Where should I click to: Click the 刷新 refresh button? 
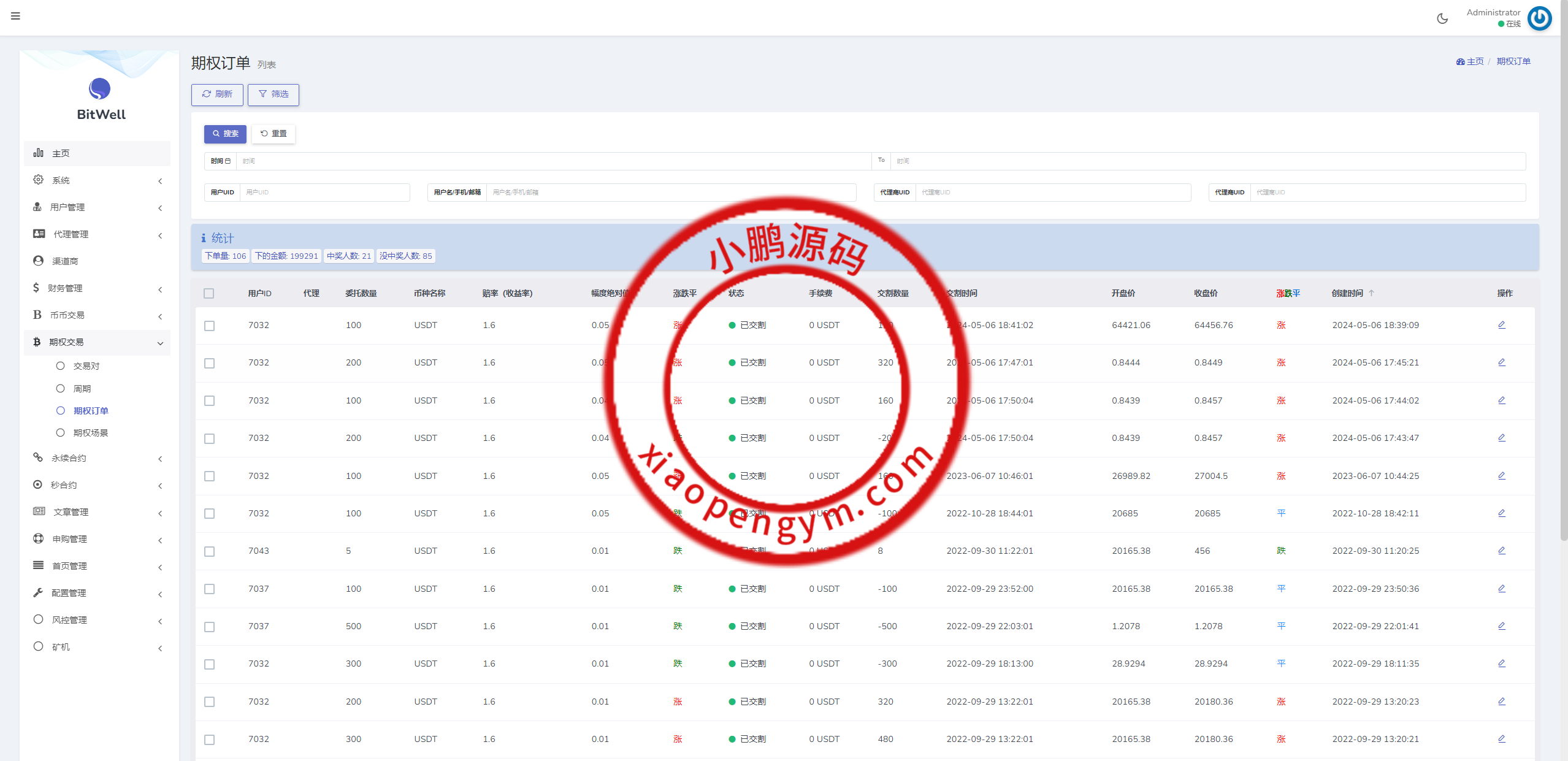point(217,94)
